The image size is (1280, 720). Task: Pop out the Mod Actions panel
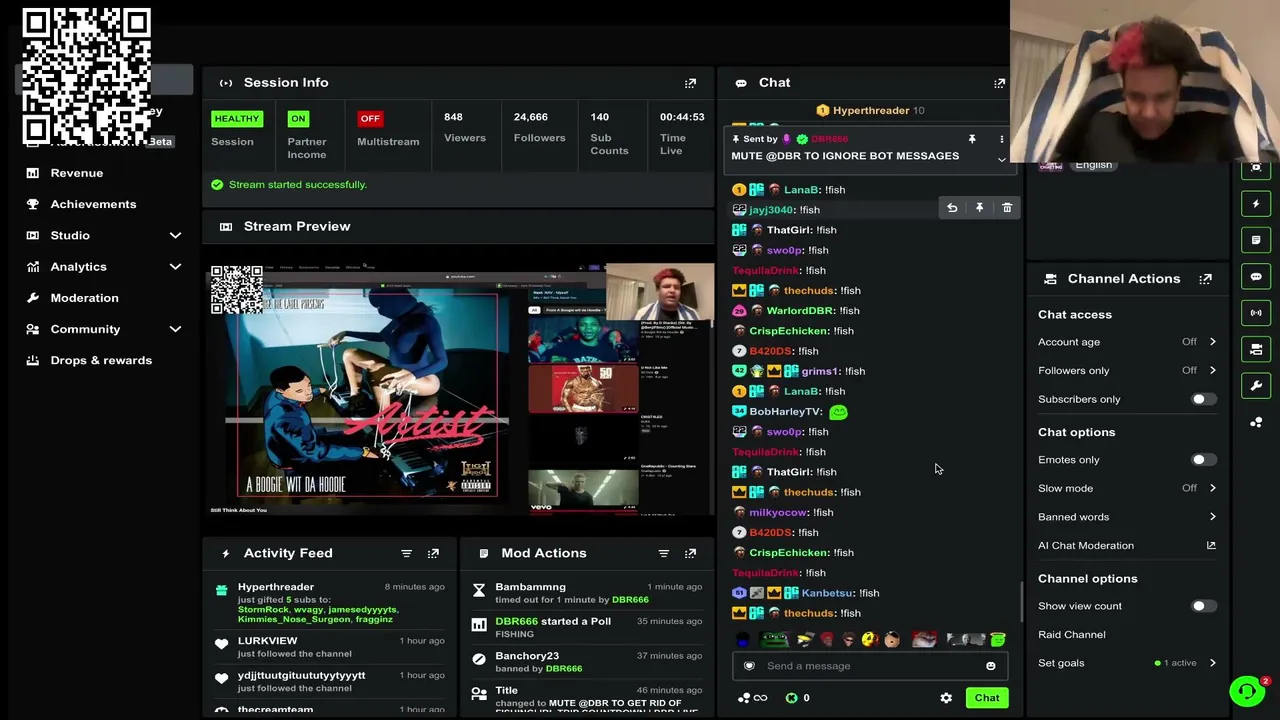[x=690, y=553]
